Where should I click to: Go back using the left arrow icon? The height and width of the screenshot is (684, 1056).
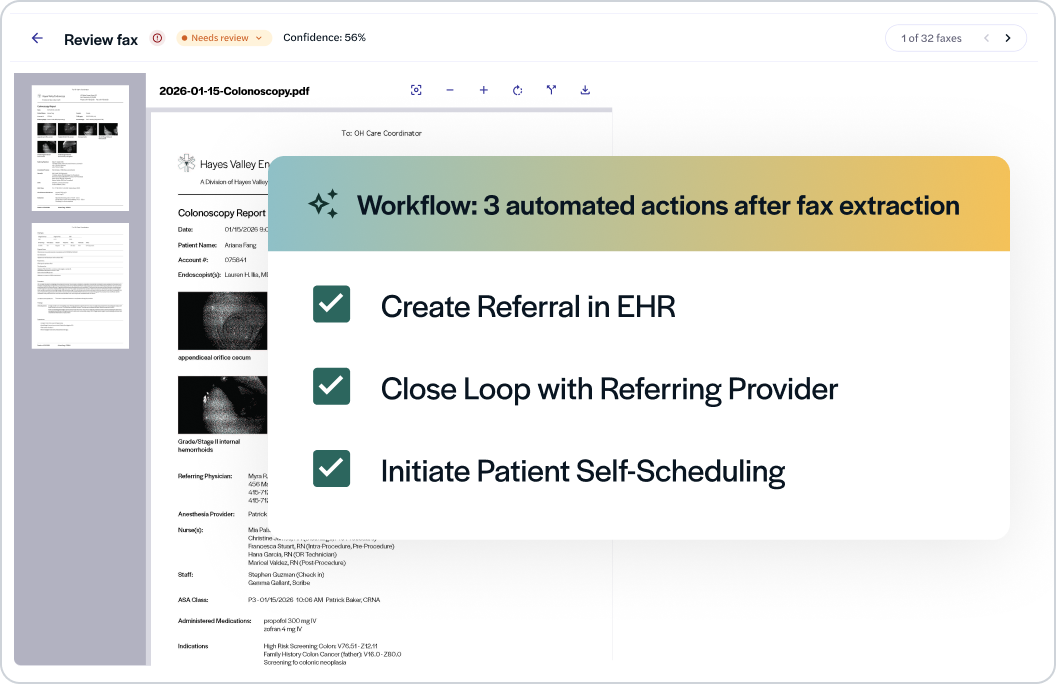pos(37,38)
